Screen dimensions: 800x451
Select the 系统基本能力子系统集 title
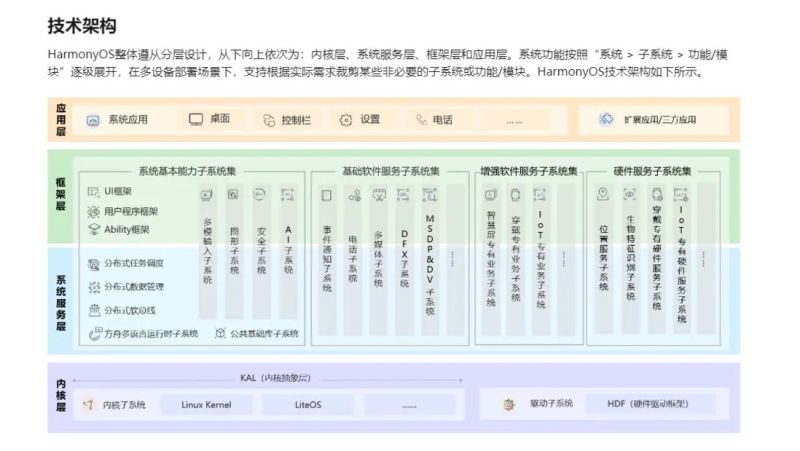click(x=187, y=171)
